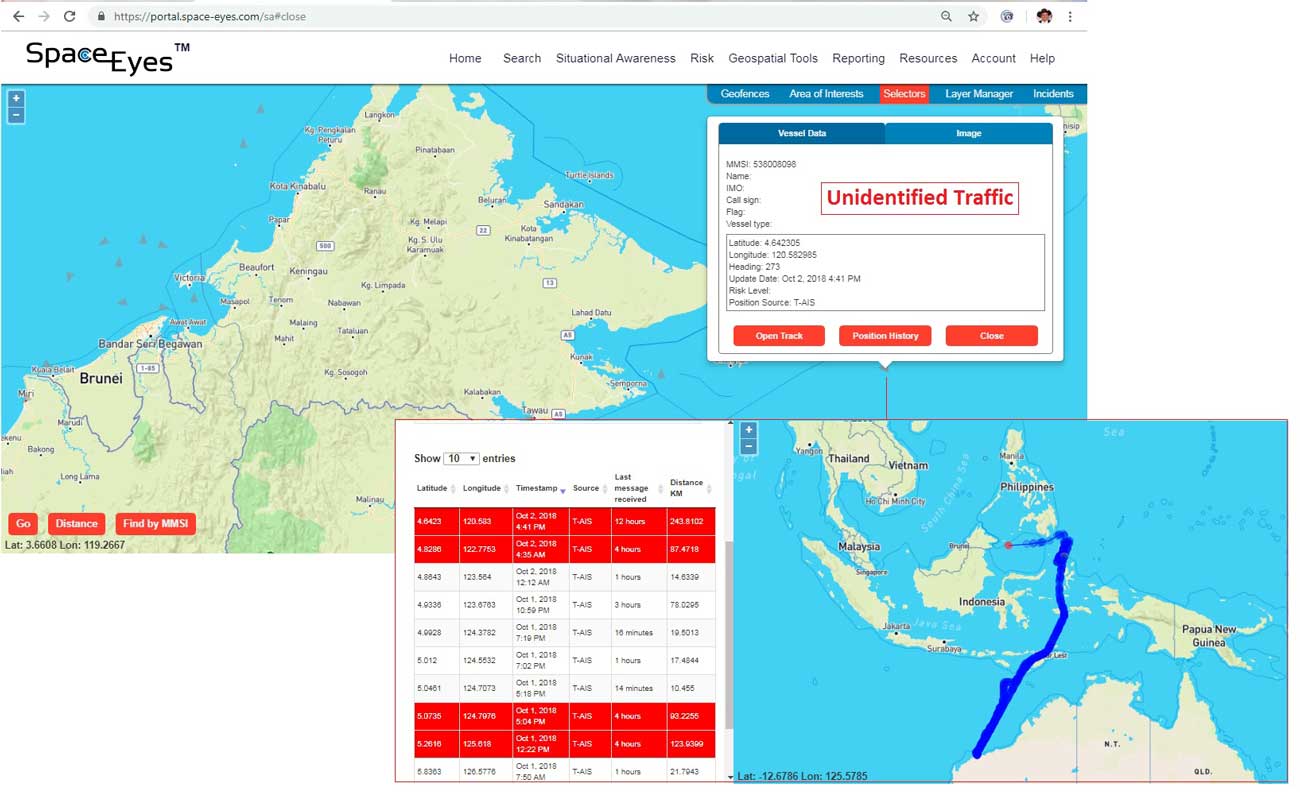Open the Situational Awareness menu
Image resolution: width=1300 pixels, height=797 pixels.
tap(615, 58)
